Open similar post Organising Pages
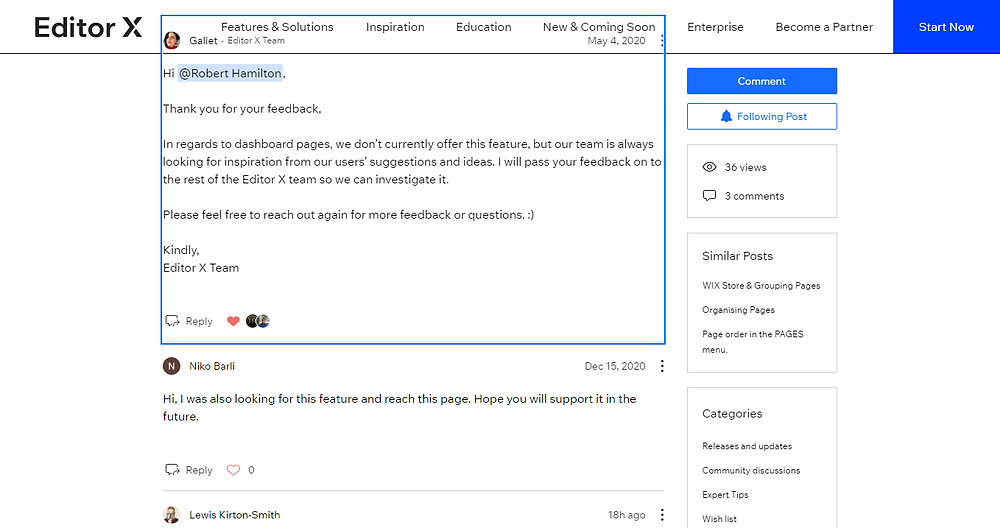 coord(739,310)
